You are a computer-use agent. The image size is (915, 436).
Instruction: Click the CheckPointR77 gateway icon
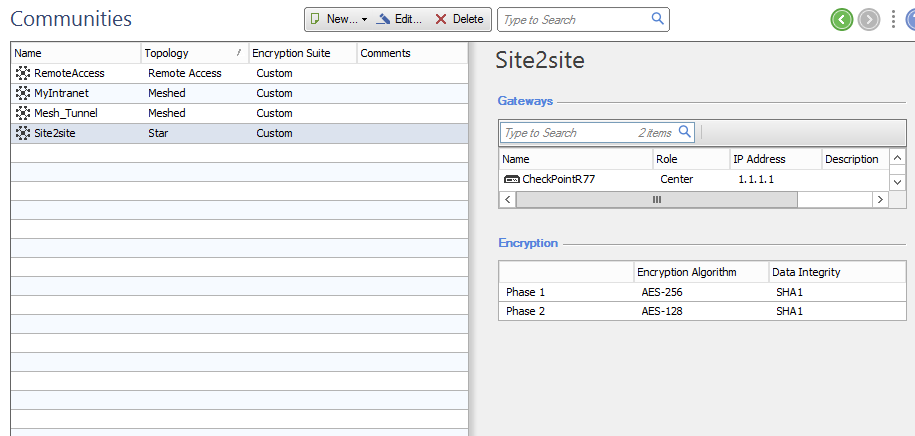[512, 179]
